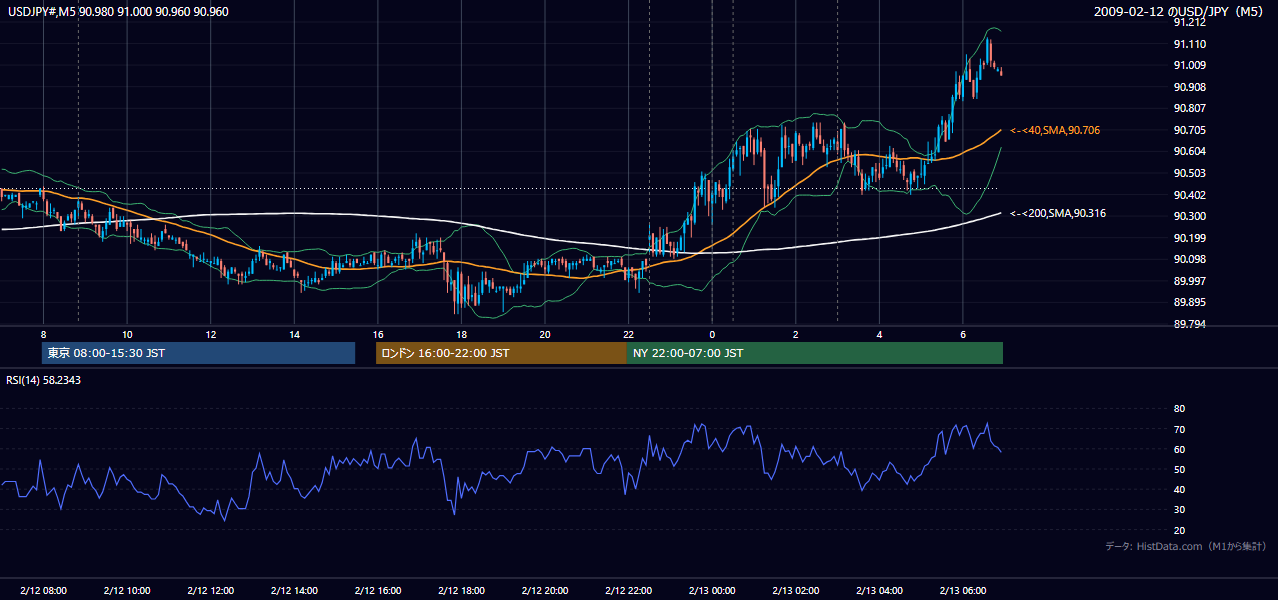Click price axis value 90.402
The height and width of the screenshot is (600, 1278).
pos(1189,195)
